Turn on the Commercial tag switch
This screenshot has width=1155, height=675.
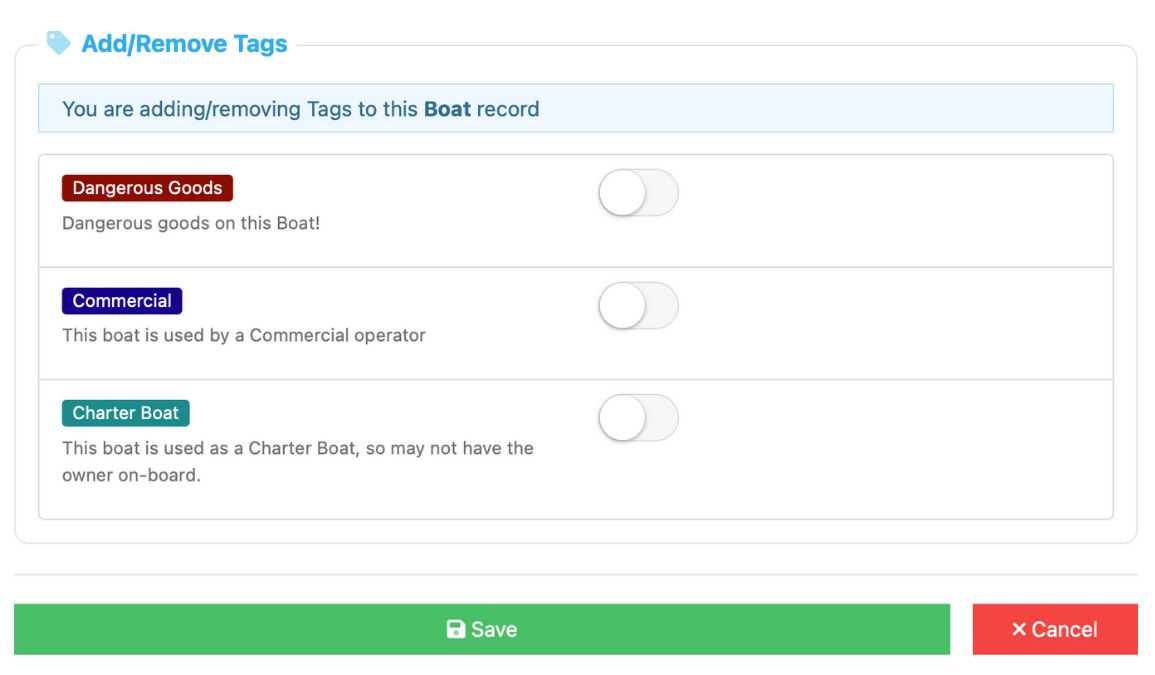point(638,306)
